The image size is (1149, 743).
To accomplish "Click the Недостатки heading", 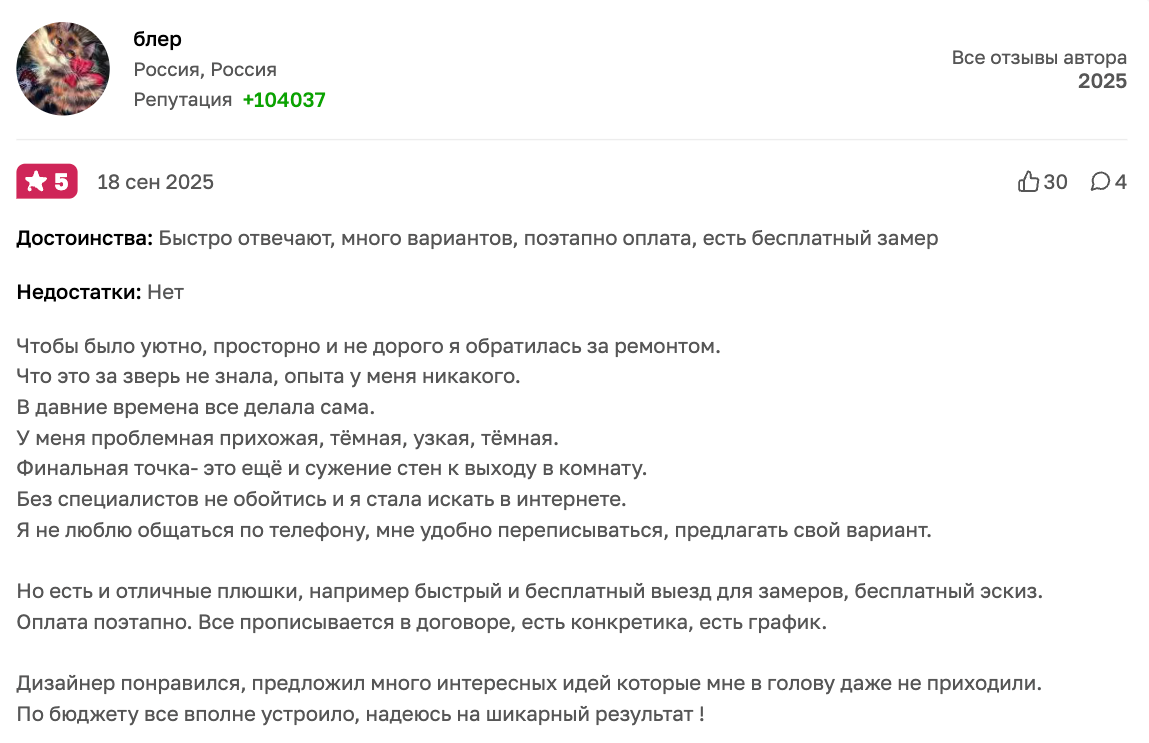I will point(78,293).
